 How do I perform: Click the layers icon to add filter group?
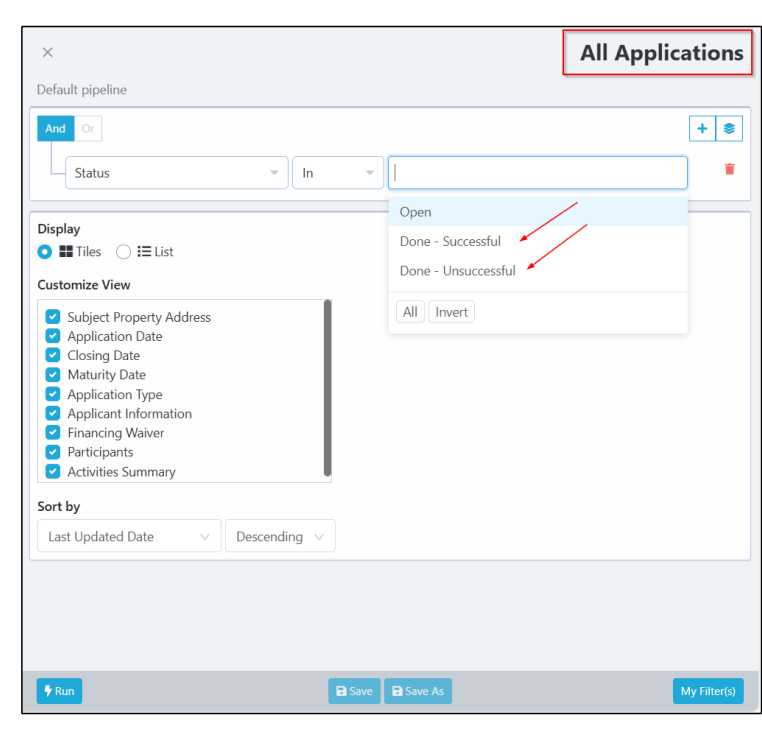click(x=730, y=129)
